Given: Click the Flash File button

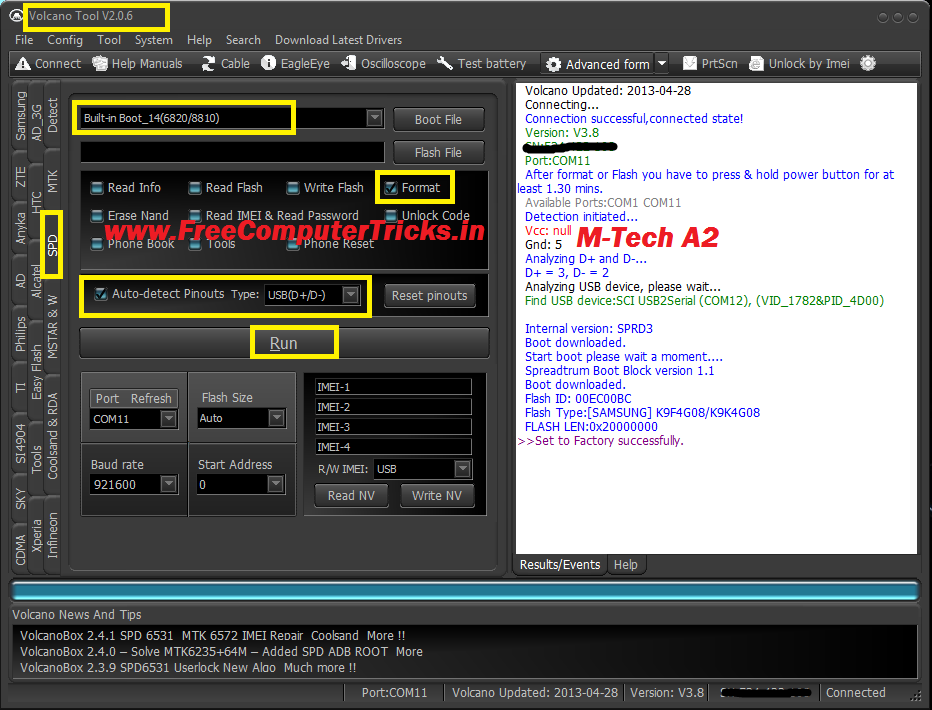Looking at the screenshot, I should pos(439,153).
